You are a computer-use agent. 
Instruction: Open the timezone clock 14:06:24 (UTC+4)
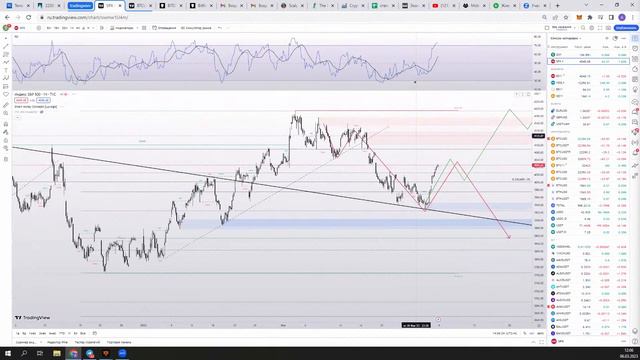tap(505, 333)
